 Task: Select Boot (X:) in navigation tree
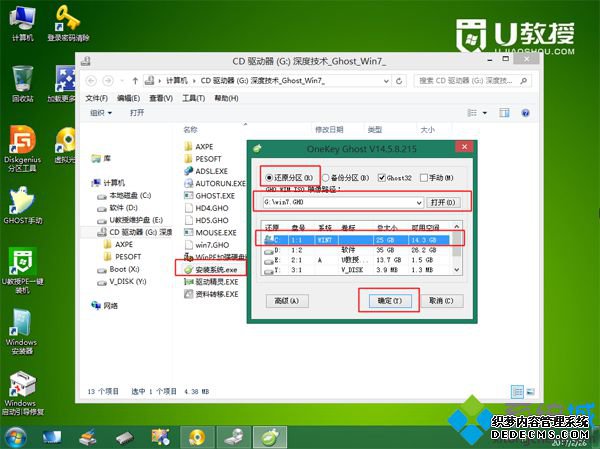pos(119,269)
